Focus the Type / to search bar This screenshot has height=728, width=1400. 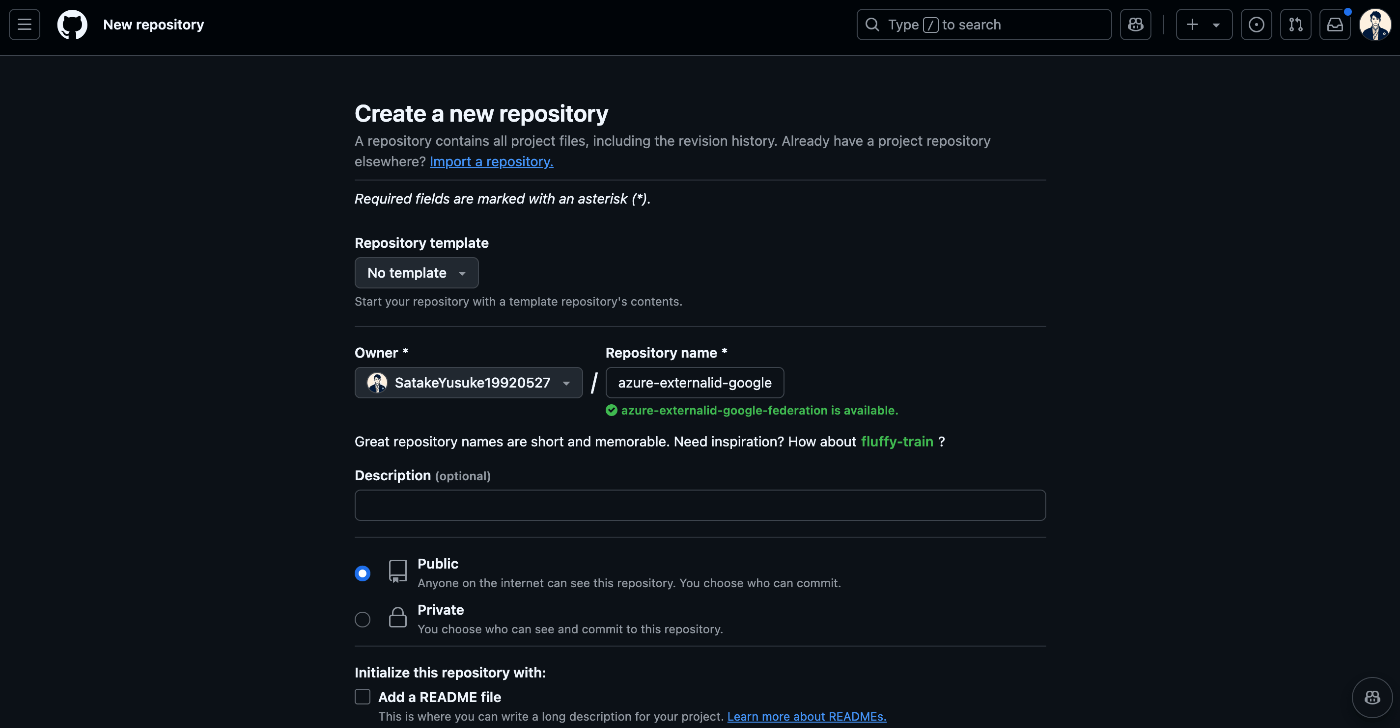click(x=984, y=25)
